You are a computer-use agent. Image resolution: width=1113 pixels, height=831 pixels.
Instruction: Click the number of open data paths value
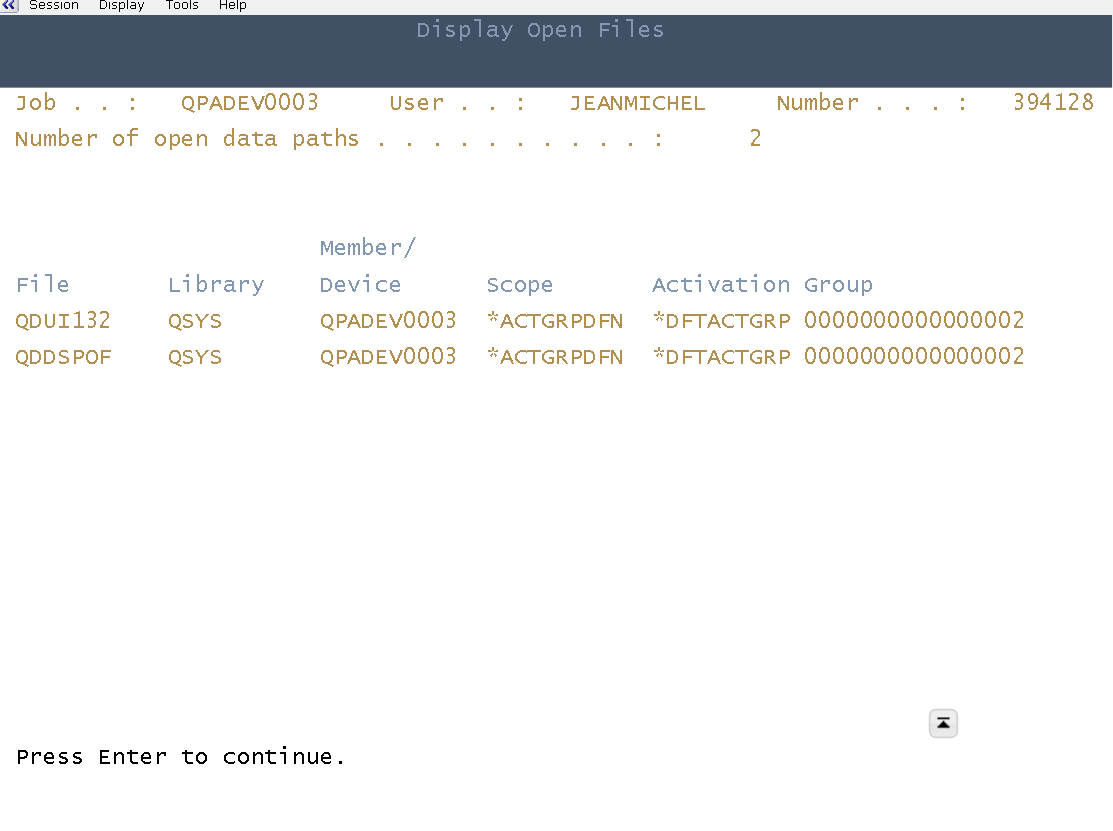pos(755,138)
